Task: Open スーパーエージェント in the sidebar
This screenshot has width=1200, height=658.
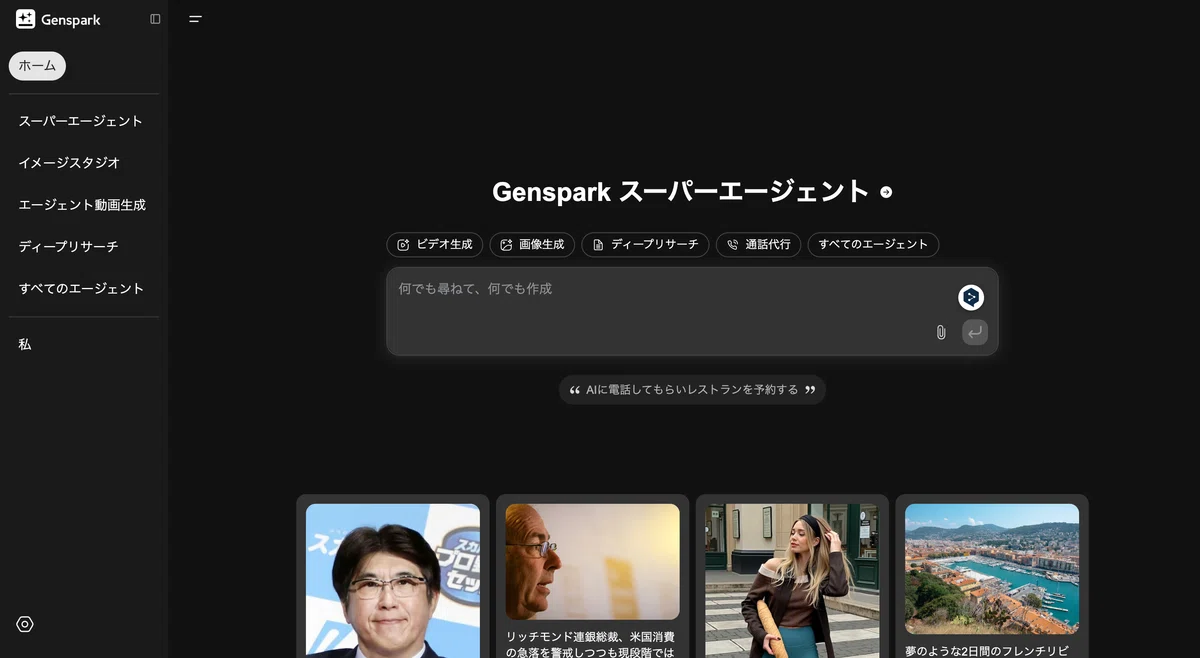Action: click(x=81, y=121)
